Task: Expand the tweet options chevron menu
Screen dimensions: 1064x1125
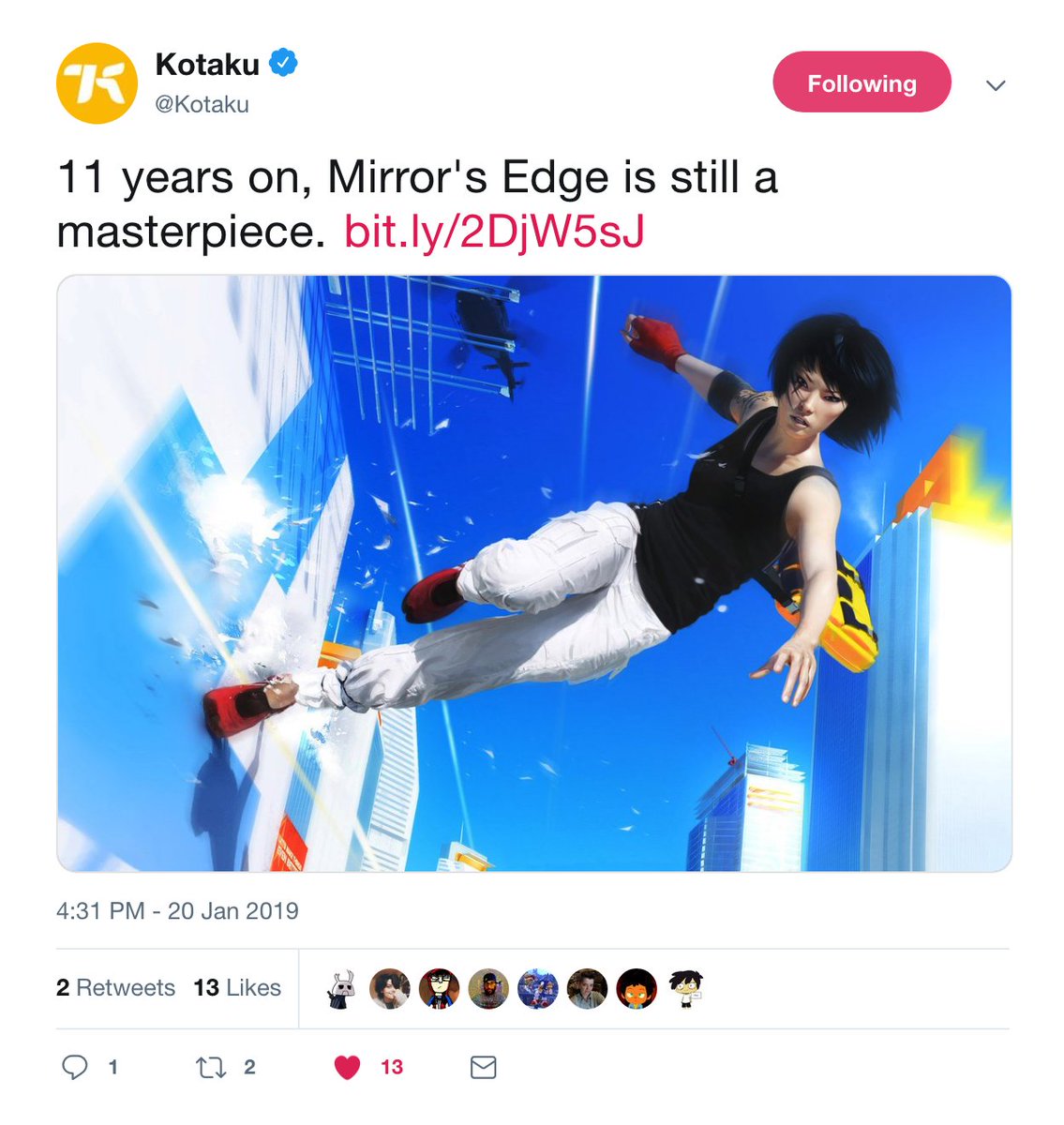Action: point(996,85)
